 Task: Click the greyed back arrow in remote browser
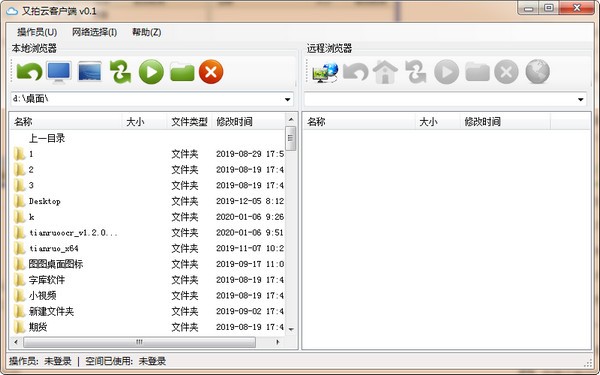[355, 72]
